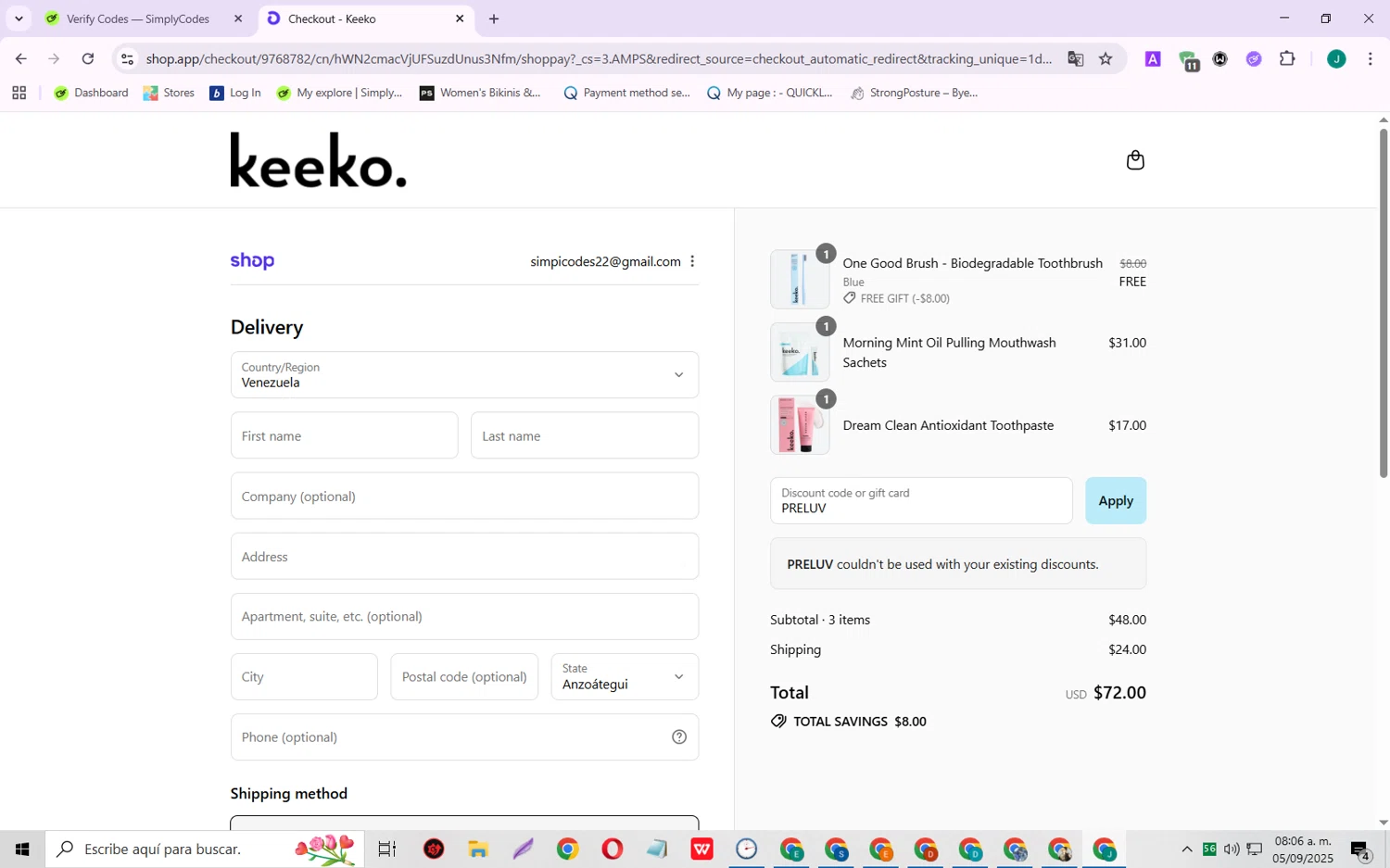Image resolution: width=1390 pixels, height=868 pixels.
Task: Open the Women's Bikinis bookmark
Action: [x=480, y=93]
